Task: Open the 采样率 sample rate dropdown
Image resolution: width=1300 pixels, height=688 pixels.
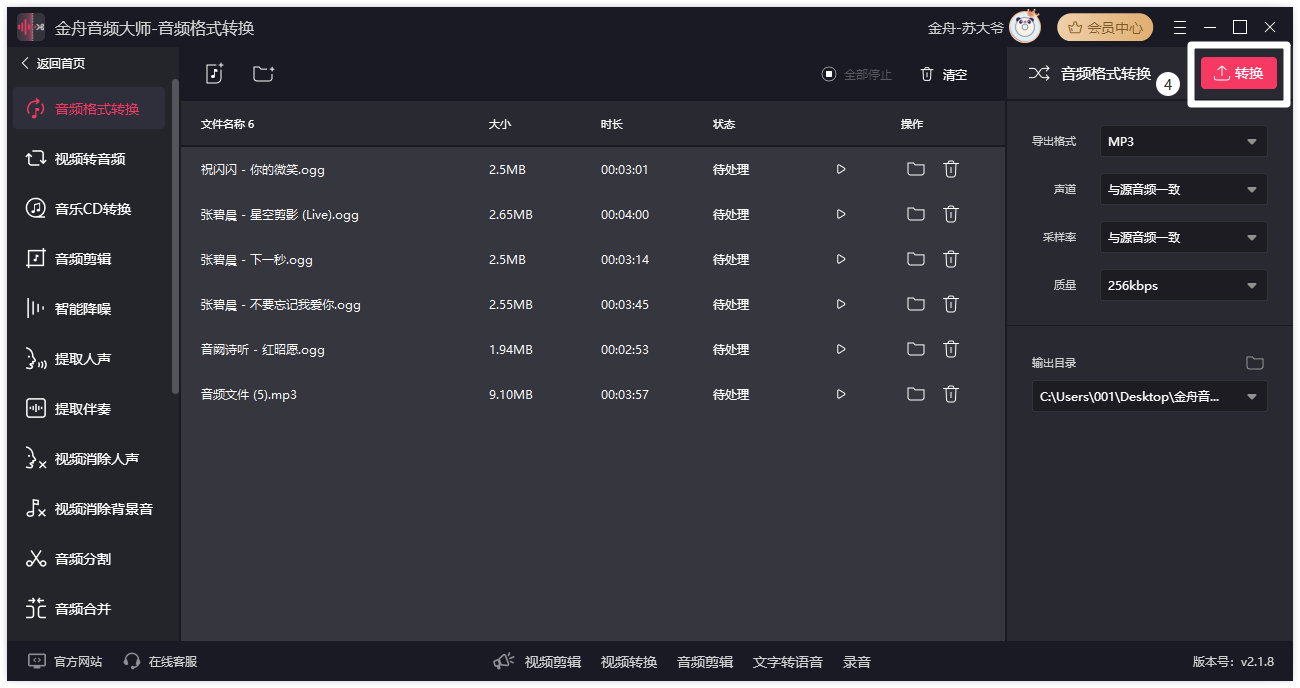Action: 1183,237
